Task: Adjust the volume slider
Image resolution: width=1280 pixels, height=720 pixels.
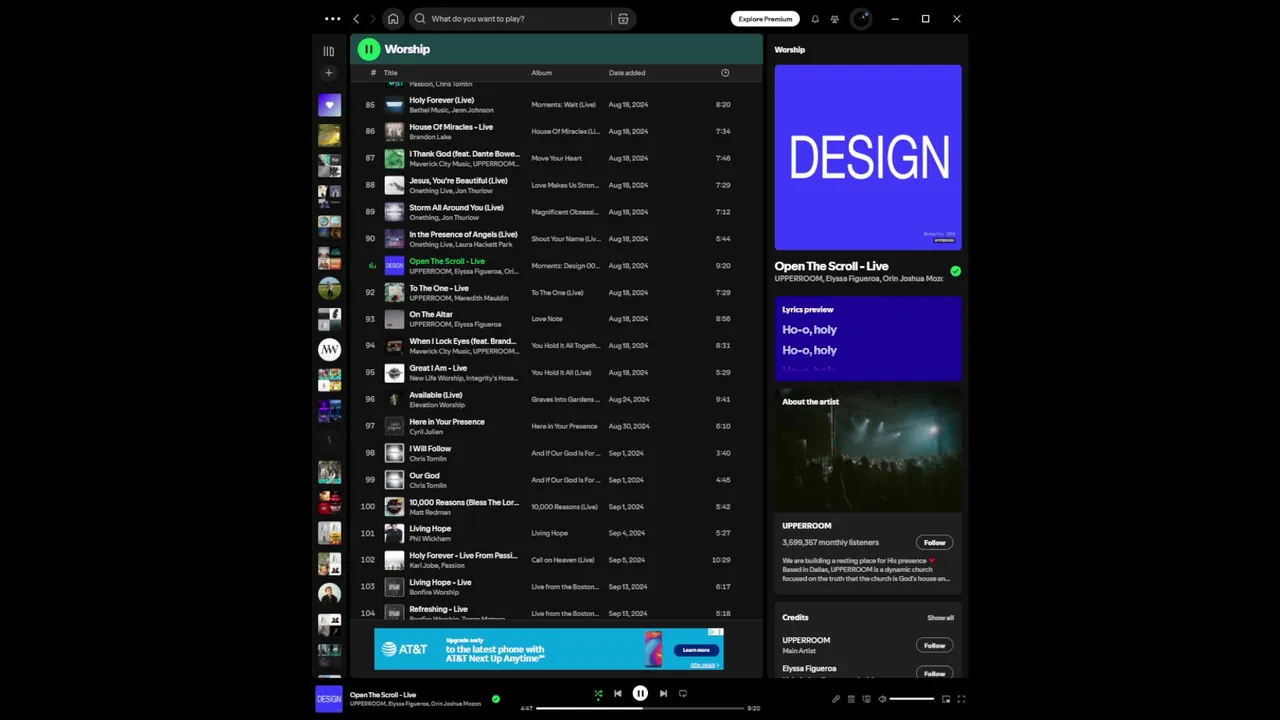Action: [912, 699]
